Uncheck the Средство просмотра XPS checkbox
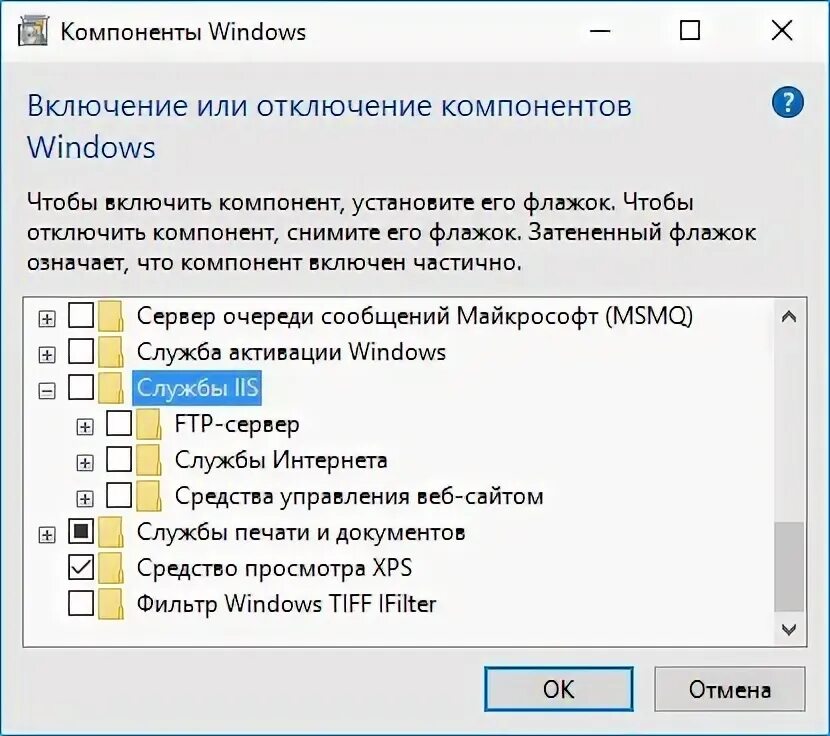Image resolution: width=830 pixels, height=736 pixels. click(81, 568)
